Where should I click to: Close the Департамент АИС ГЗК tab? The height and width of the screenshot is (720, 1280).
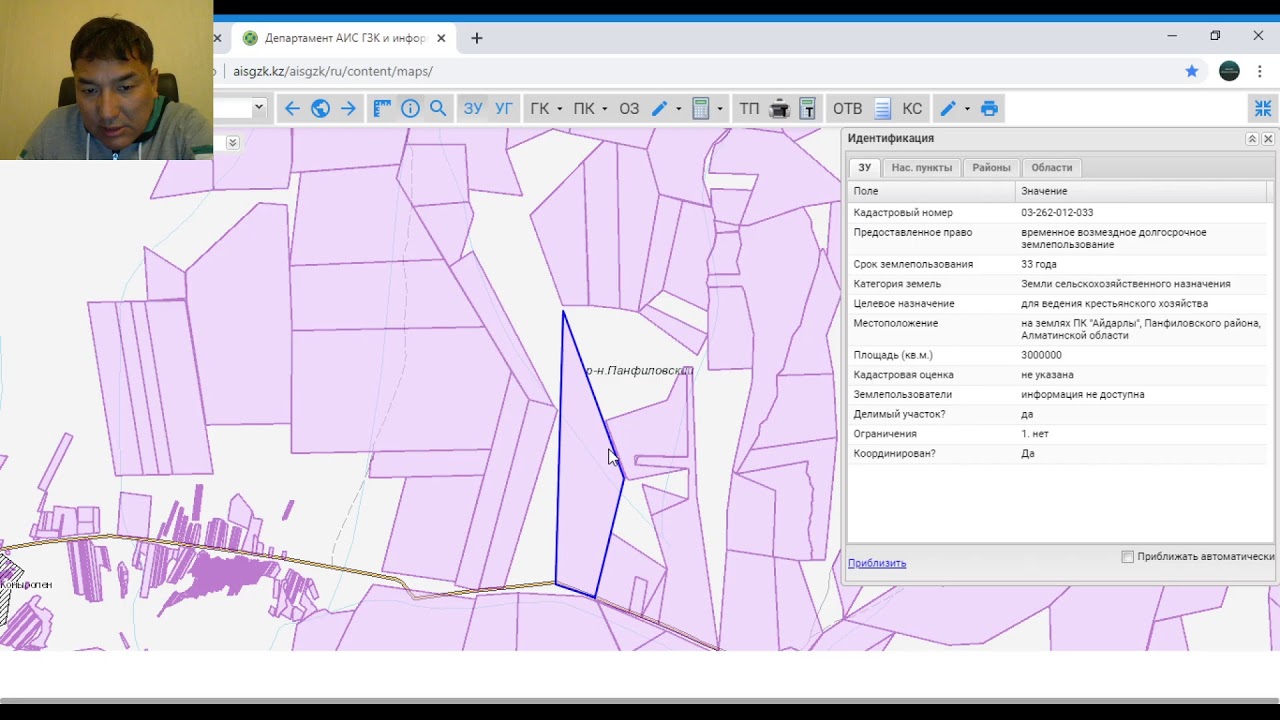pyautogui.click(x=441, y=38)
